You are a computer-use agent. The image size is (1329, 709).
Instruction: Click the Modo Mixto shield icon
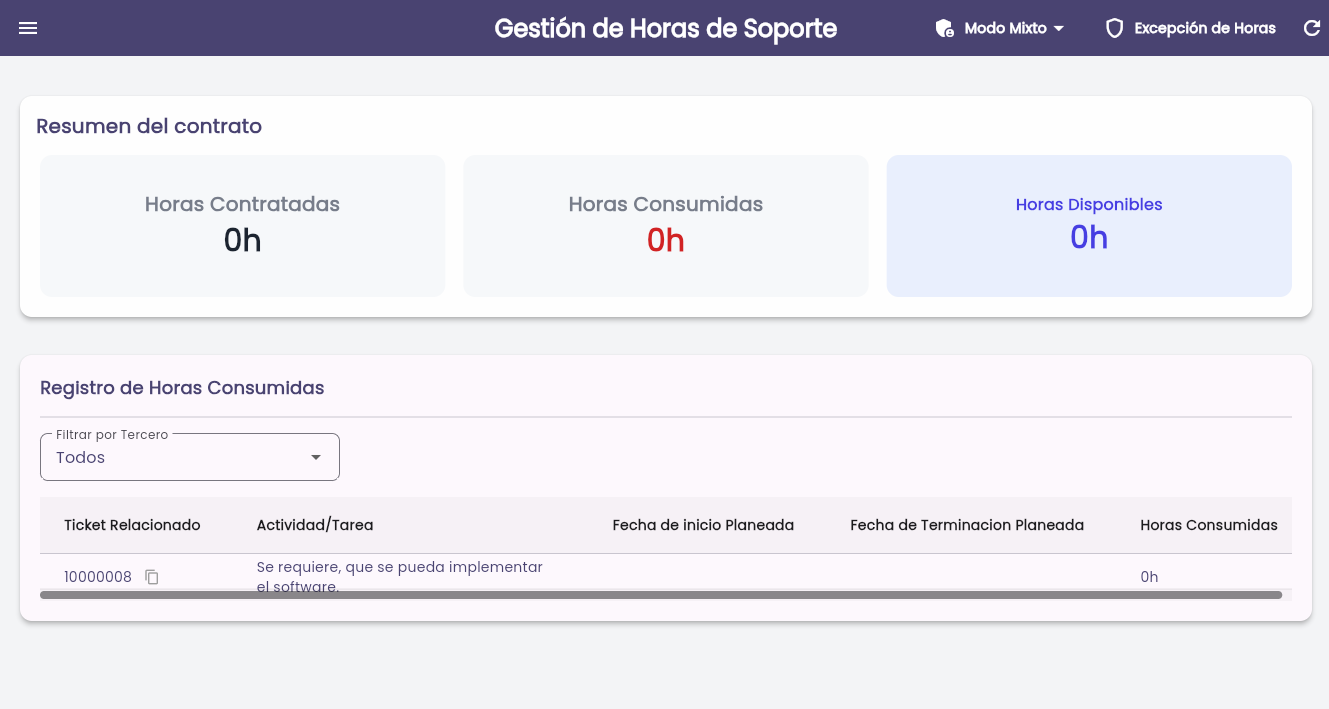[944, 28]
